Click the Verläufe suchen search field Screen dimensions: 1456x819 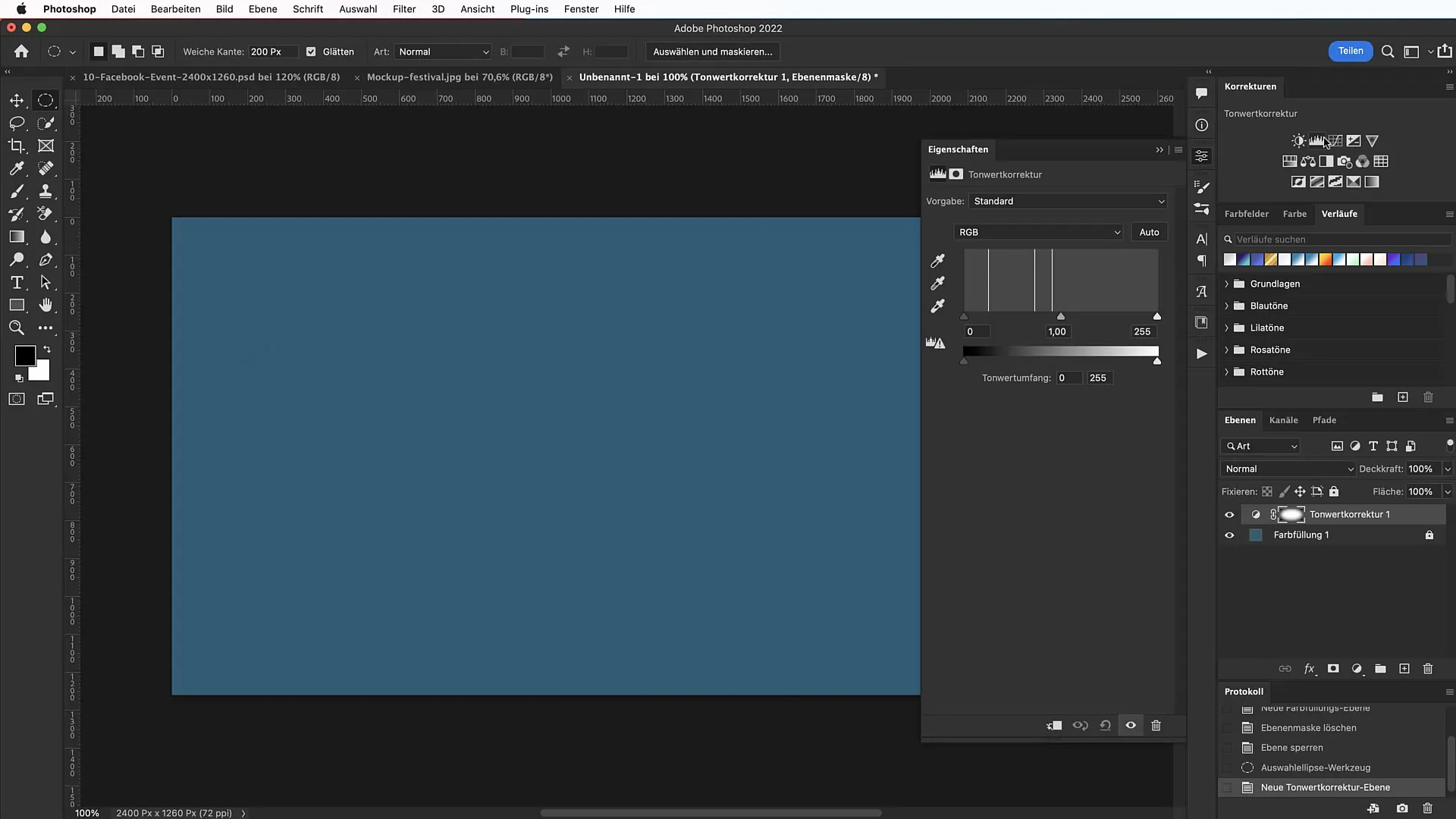point(1336,239)
